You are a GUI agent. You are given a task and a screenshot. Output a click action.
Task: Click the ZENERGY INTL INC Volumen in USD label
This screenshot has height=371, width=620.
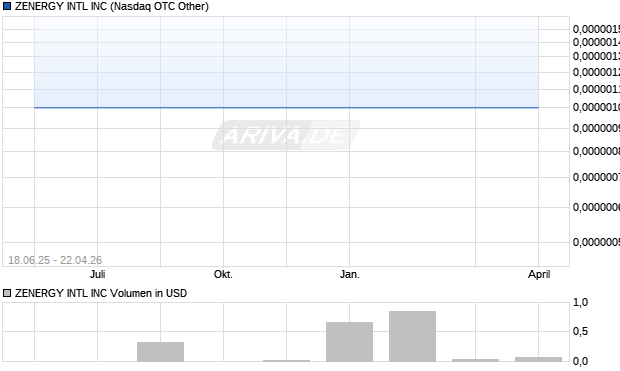click(101, 293)
